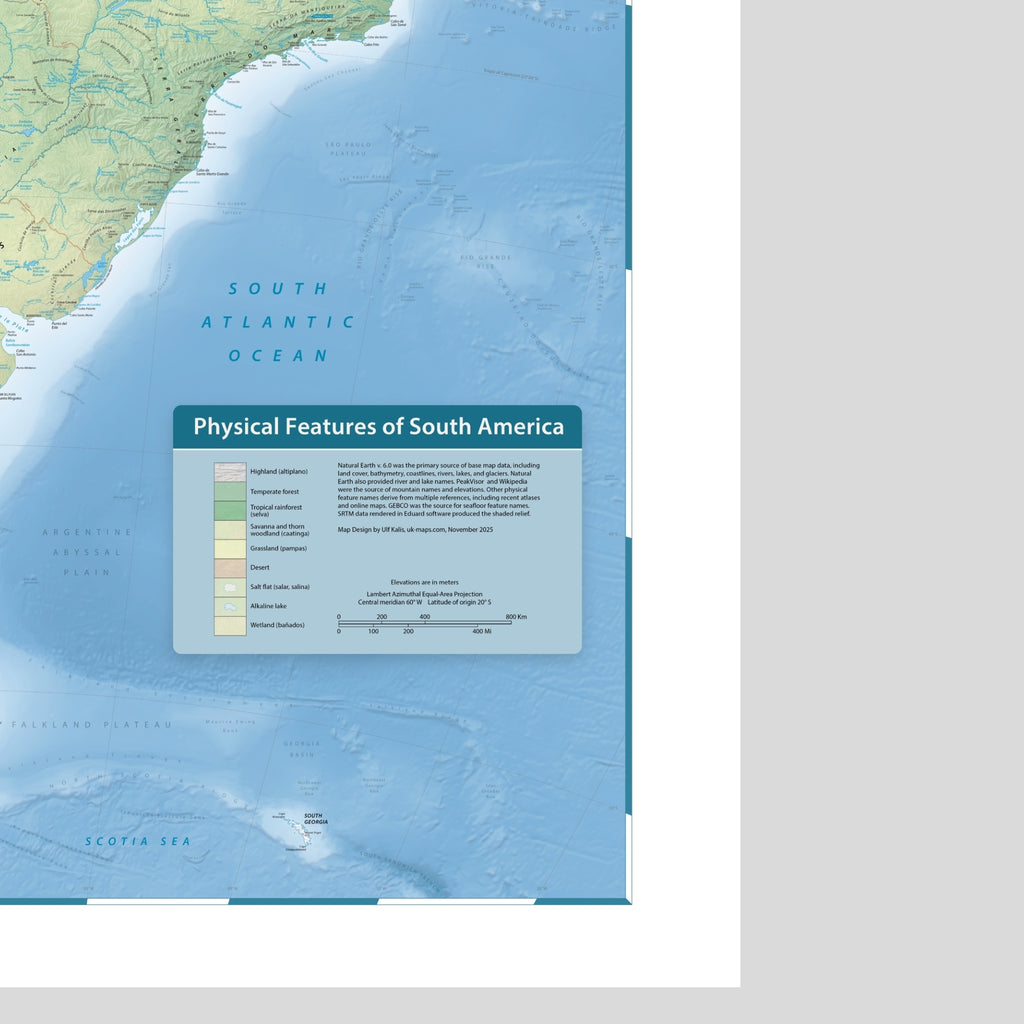Click the 'SOUTH GEORGIA' island label
This screenshot has height=1024, width=1024.
(315, 818)
